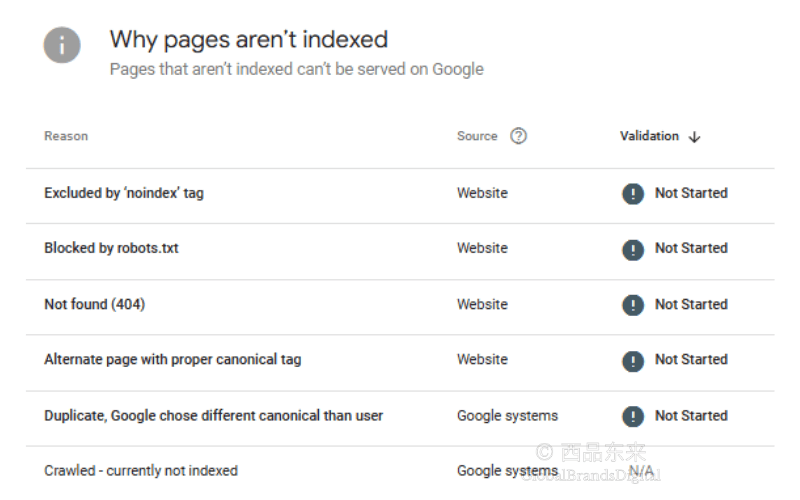Screen dimensions: 800x500
Task: Sort the table by the Validation column header
Action: (649, 136)
